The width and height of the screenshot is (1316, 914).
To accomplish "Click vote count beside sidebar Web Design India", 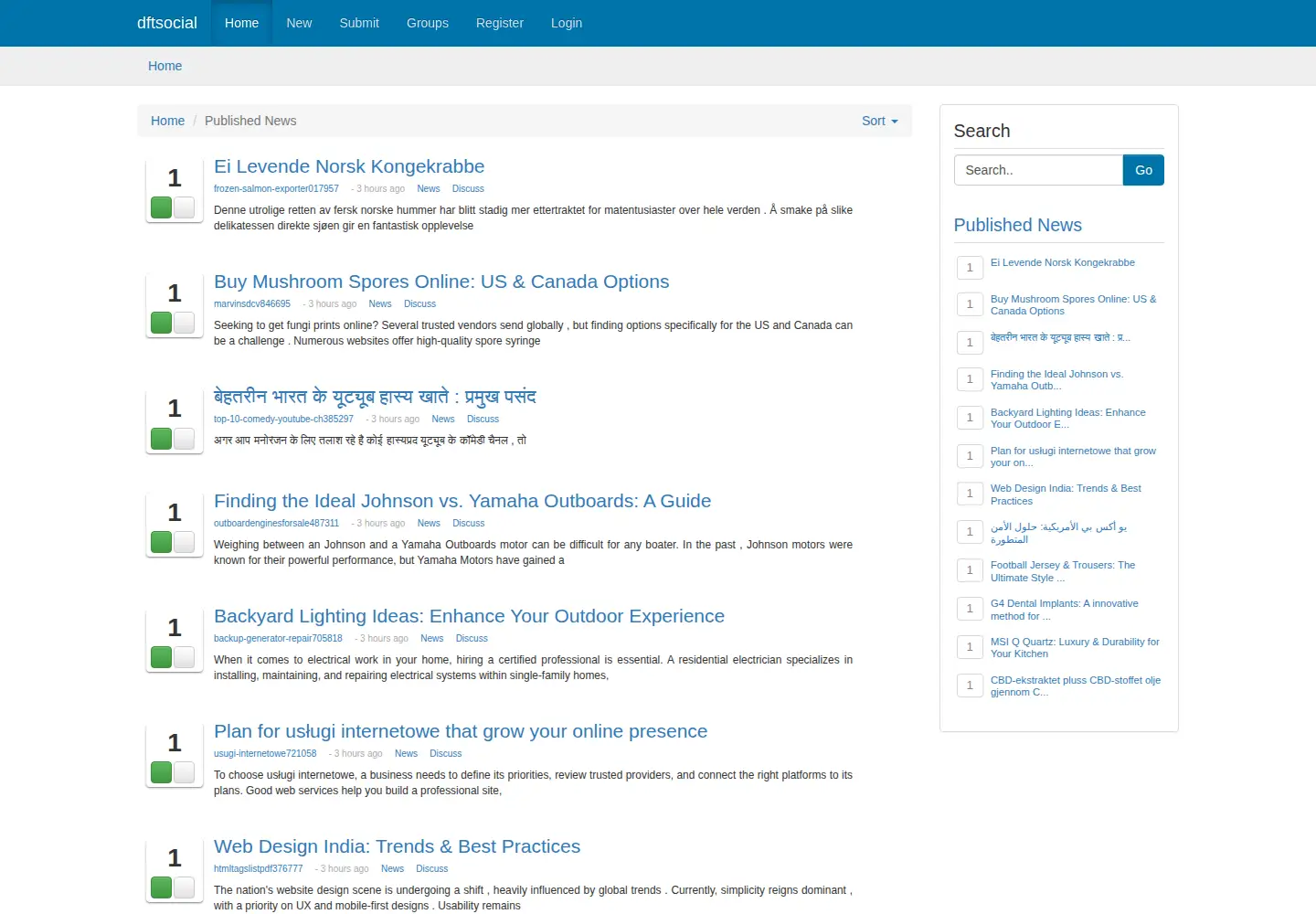I will (x=970, y=494).
